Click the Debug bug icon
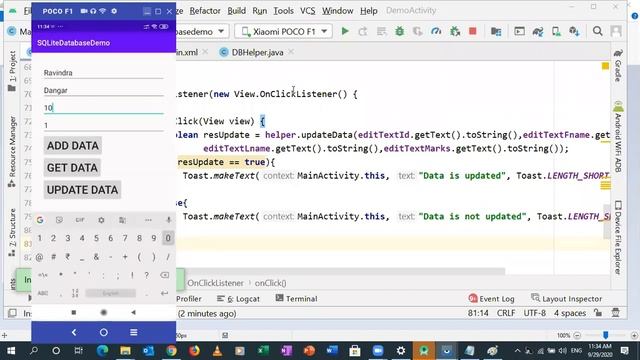Viewport: 640px width, 360px height. click(400, 31)
